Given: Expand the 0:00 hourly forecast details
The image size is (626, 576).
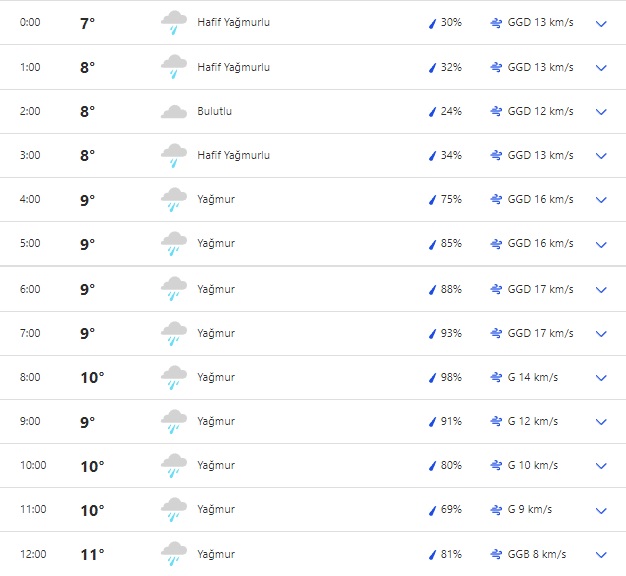Looking at the screenshot, I should point(601,23).
